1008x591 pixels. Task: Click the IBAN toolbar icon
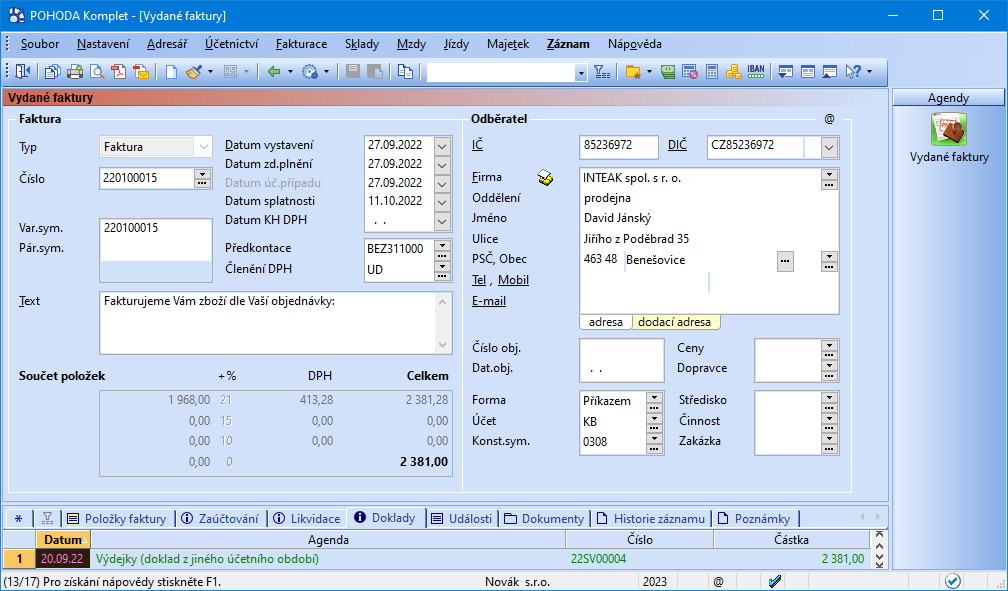756,71
